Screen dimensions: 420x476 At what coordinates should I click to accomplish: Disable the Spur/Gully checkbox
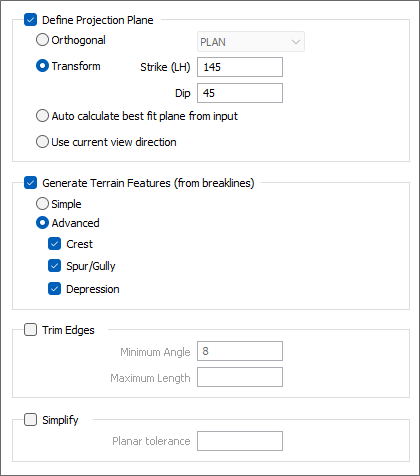click(54, 266)
